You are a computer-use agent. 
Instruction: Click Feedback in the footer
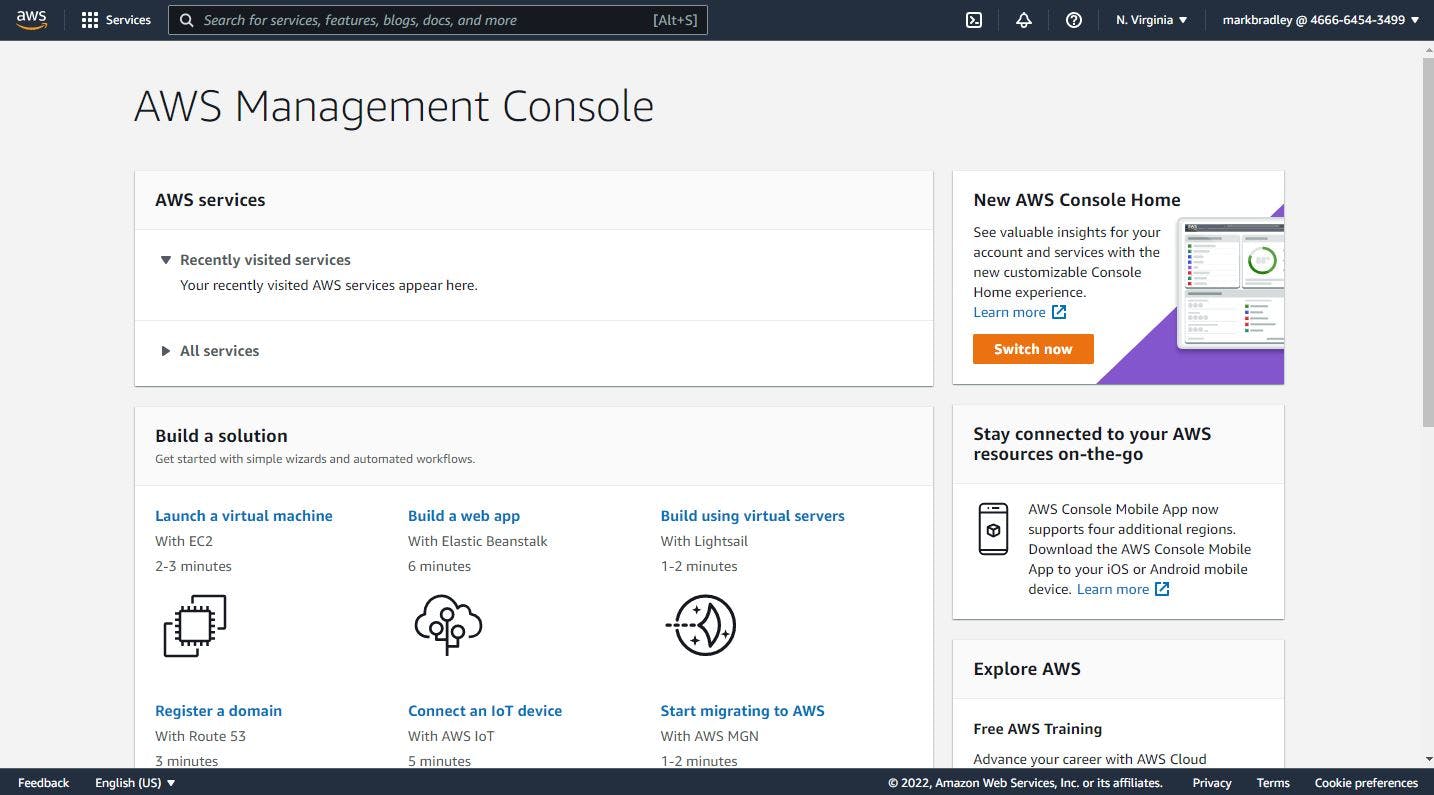(44, 783)
